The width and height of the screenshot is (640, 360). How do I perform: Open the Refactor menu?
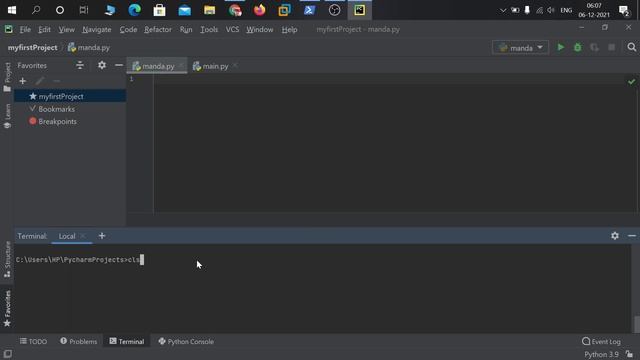pos(158,29)
